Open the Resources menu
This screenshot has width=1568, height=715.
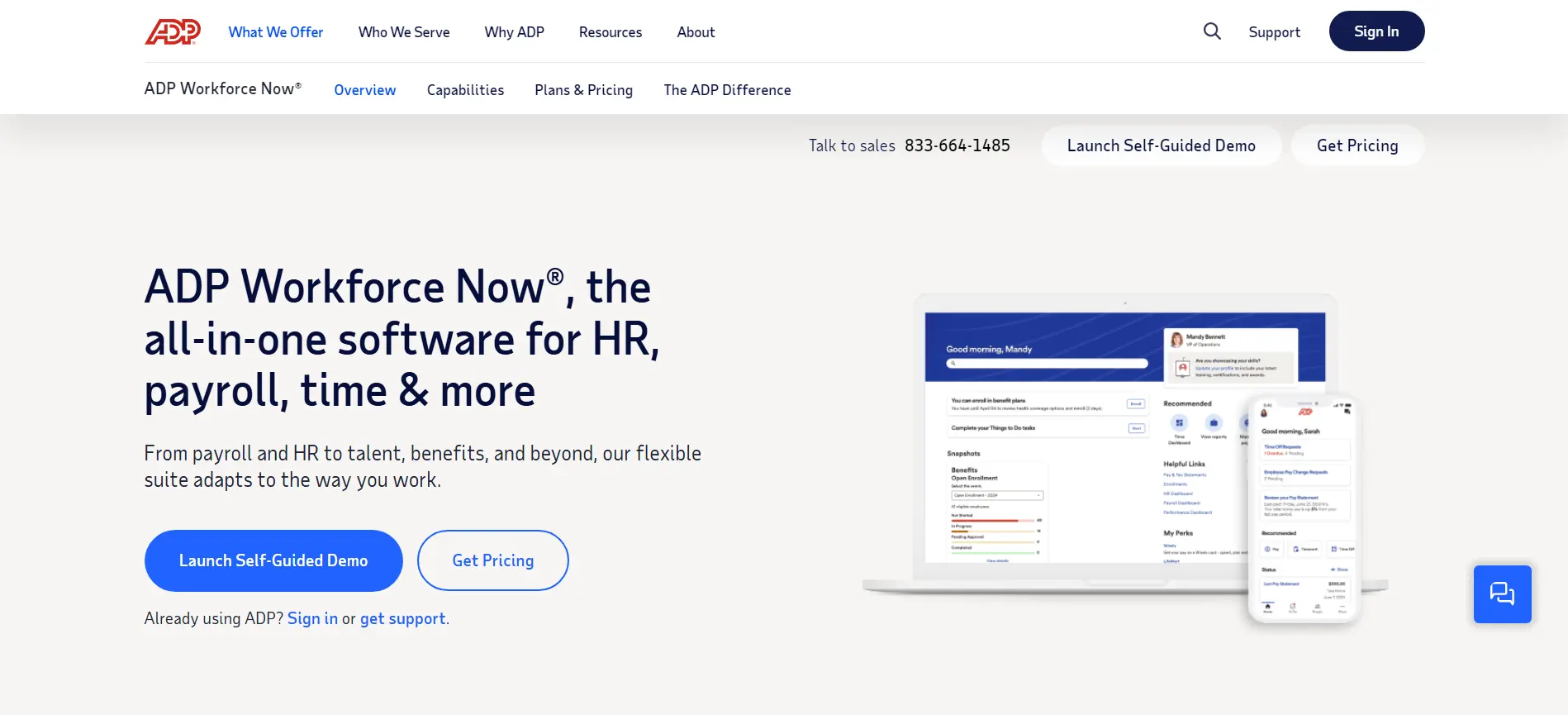point(611,32)
